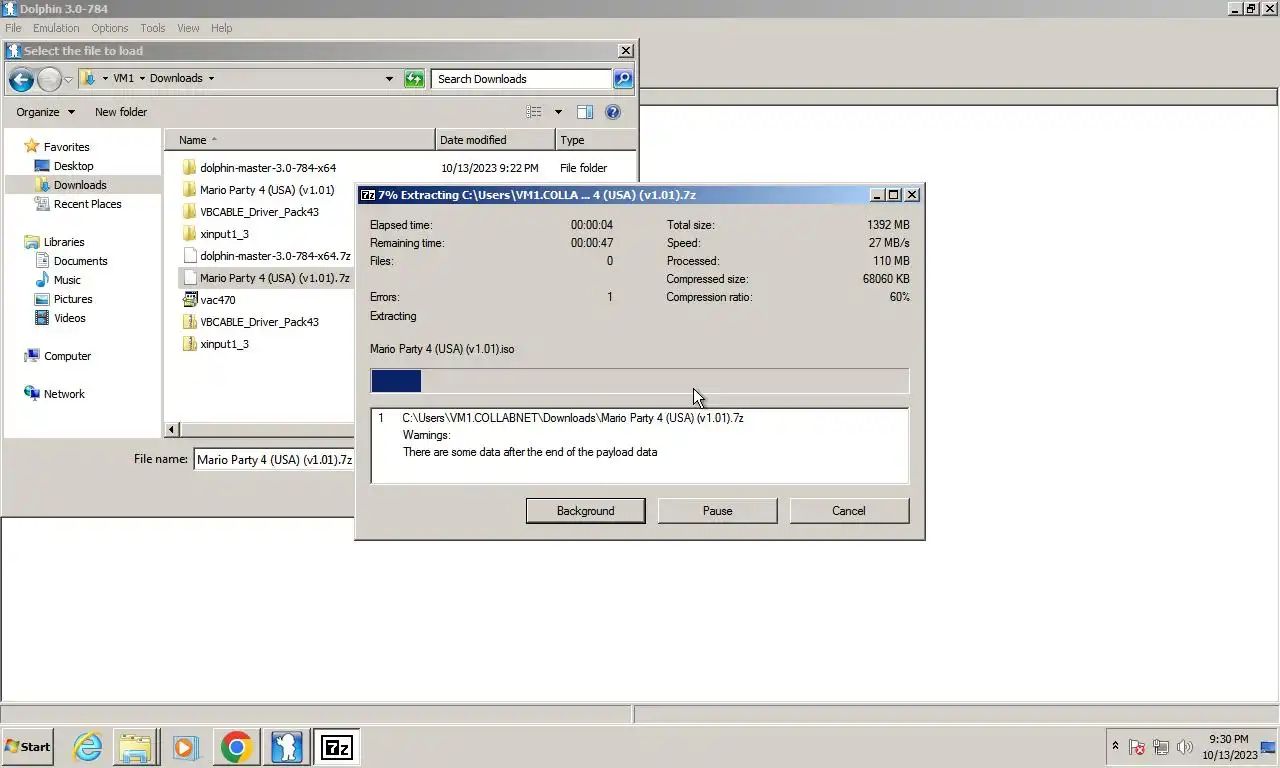Select Recent Places in Favorites

[87, 204]
